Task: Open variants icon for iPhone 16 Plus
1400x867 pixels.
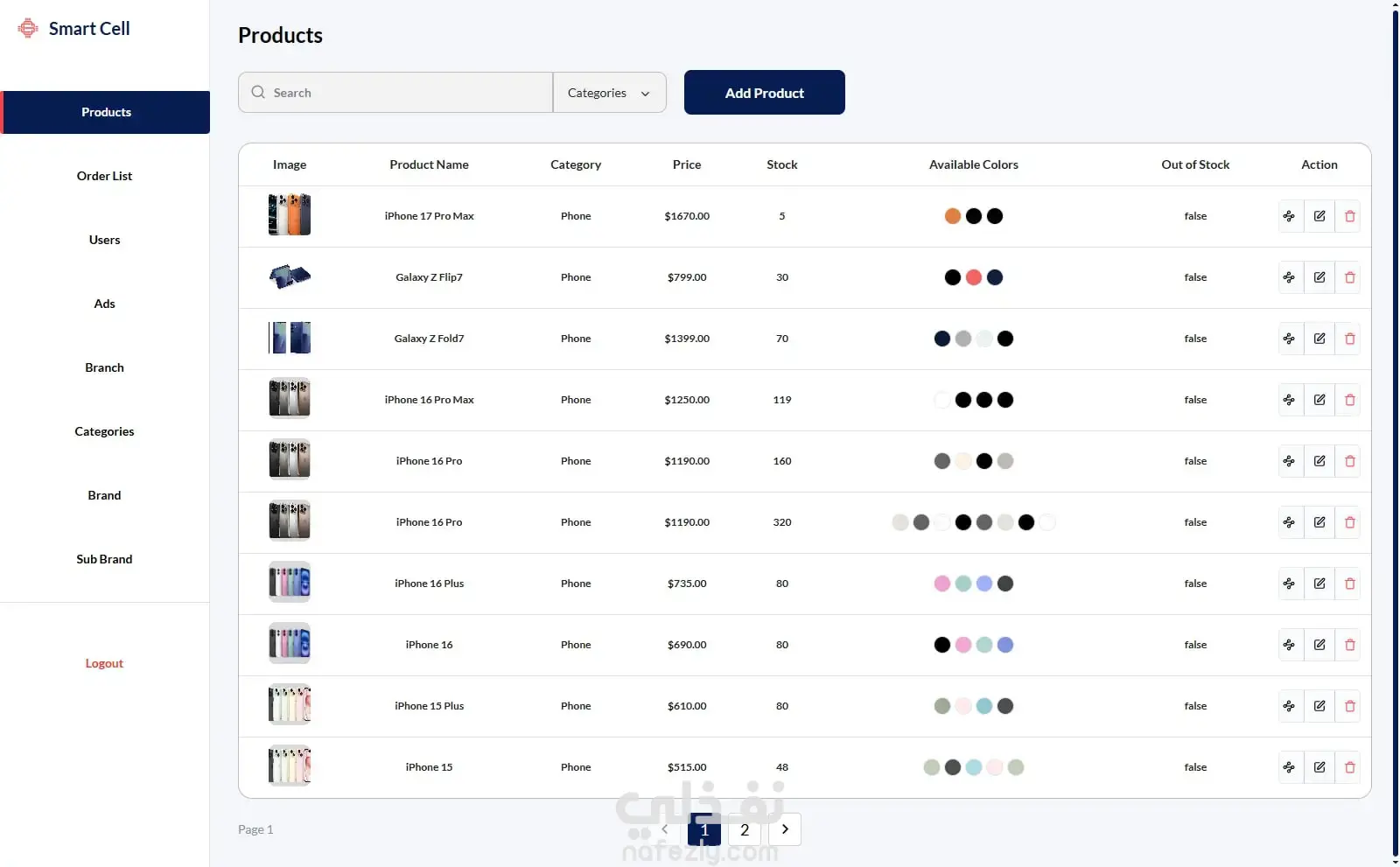Action: tap(1290, 584)
